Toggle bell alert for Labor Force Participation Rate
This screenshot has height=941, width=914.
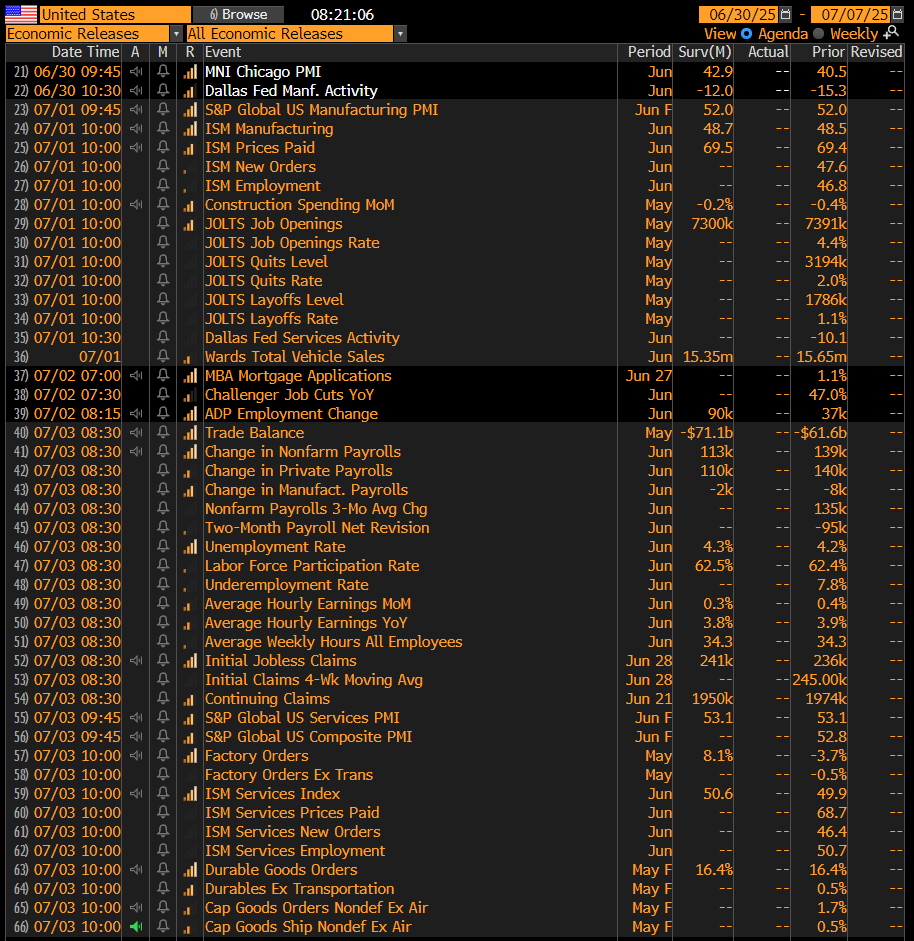coord(163,565)
